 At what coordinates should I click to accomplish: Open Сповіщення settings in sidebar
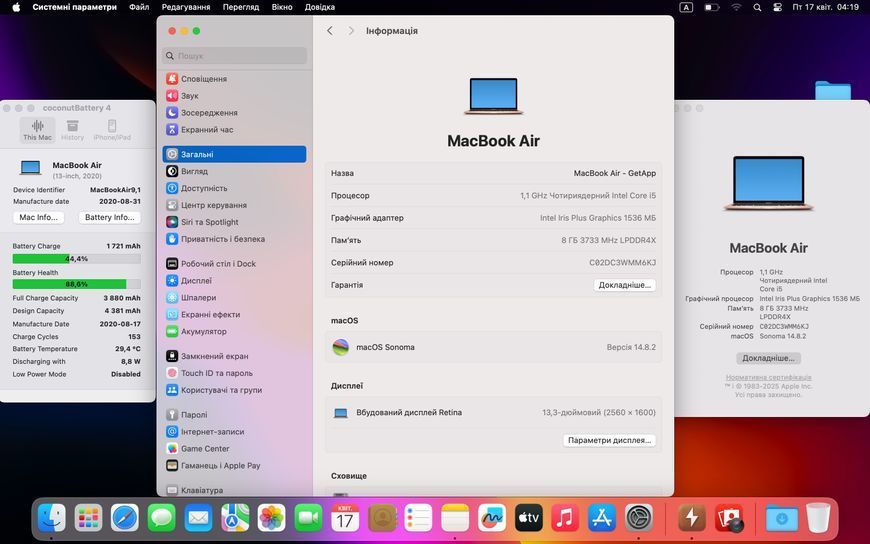(234, 79)
